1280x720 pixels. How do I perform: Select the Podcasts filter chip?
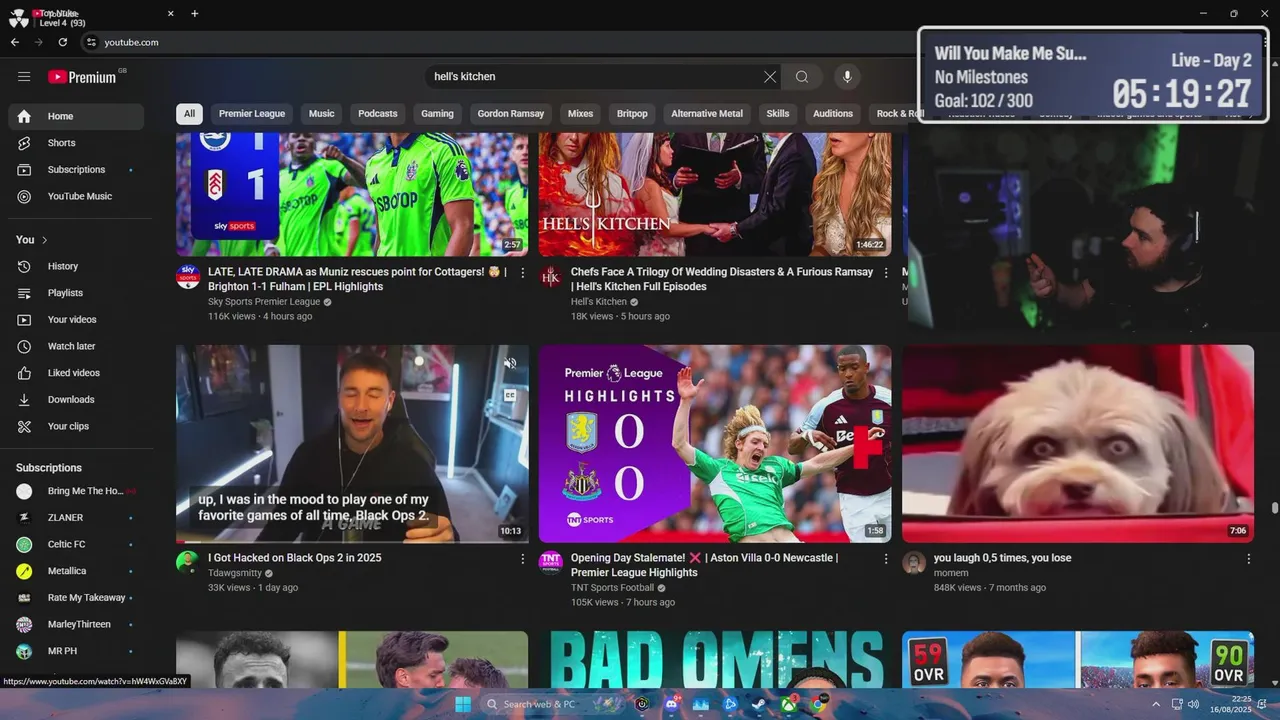[x=378, y=114]
